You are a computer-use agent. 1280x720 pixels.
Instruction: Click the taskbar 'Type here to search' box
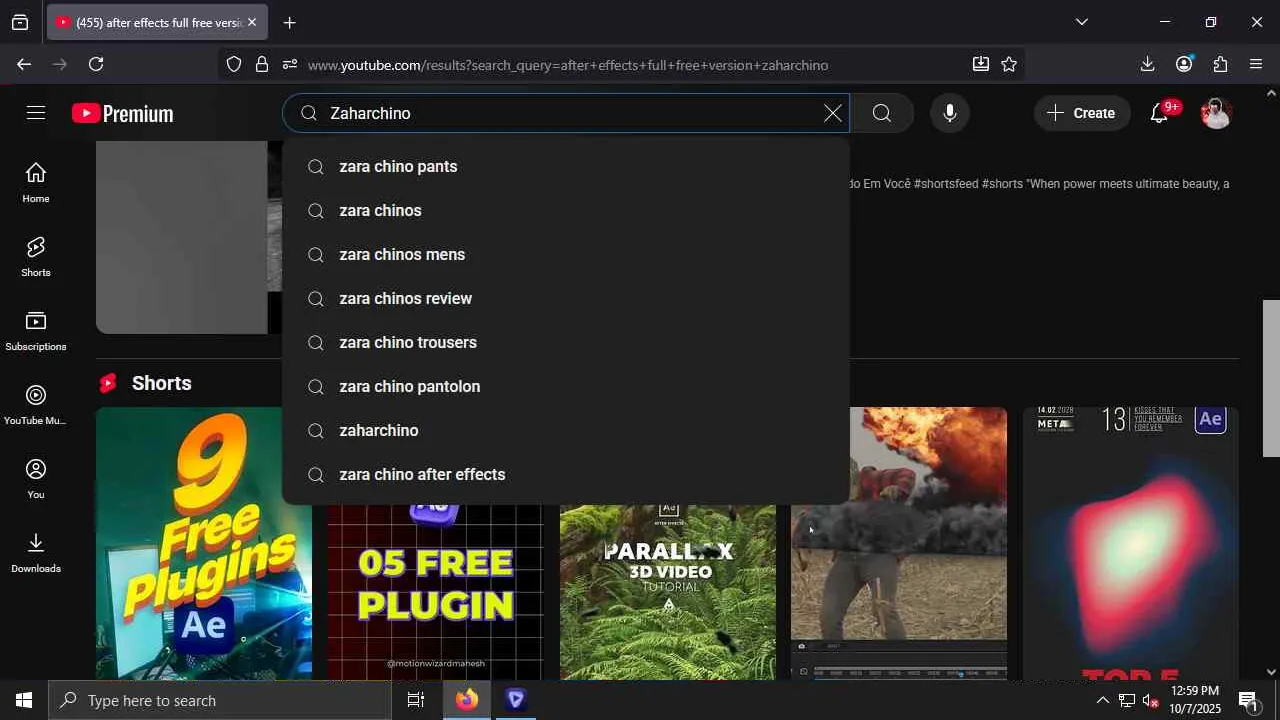(x=220, y=700)
